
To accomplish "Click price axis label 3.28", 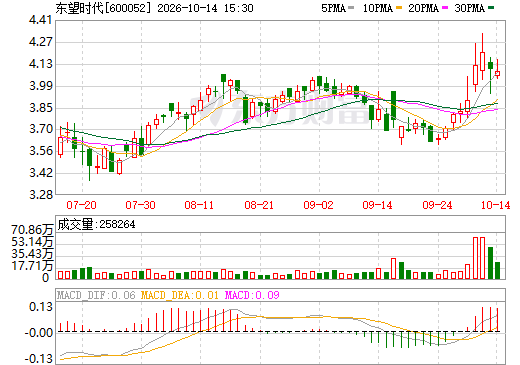I will 41,194.
